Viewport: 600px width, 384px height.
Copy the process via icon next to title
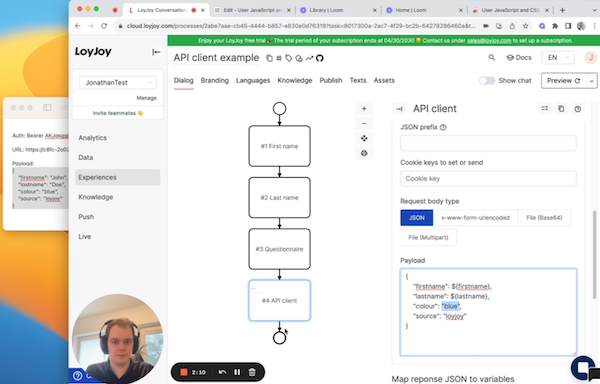pos(269,58)
